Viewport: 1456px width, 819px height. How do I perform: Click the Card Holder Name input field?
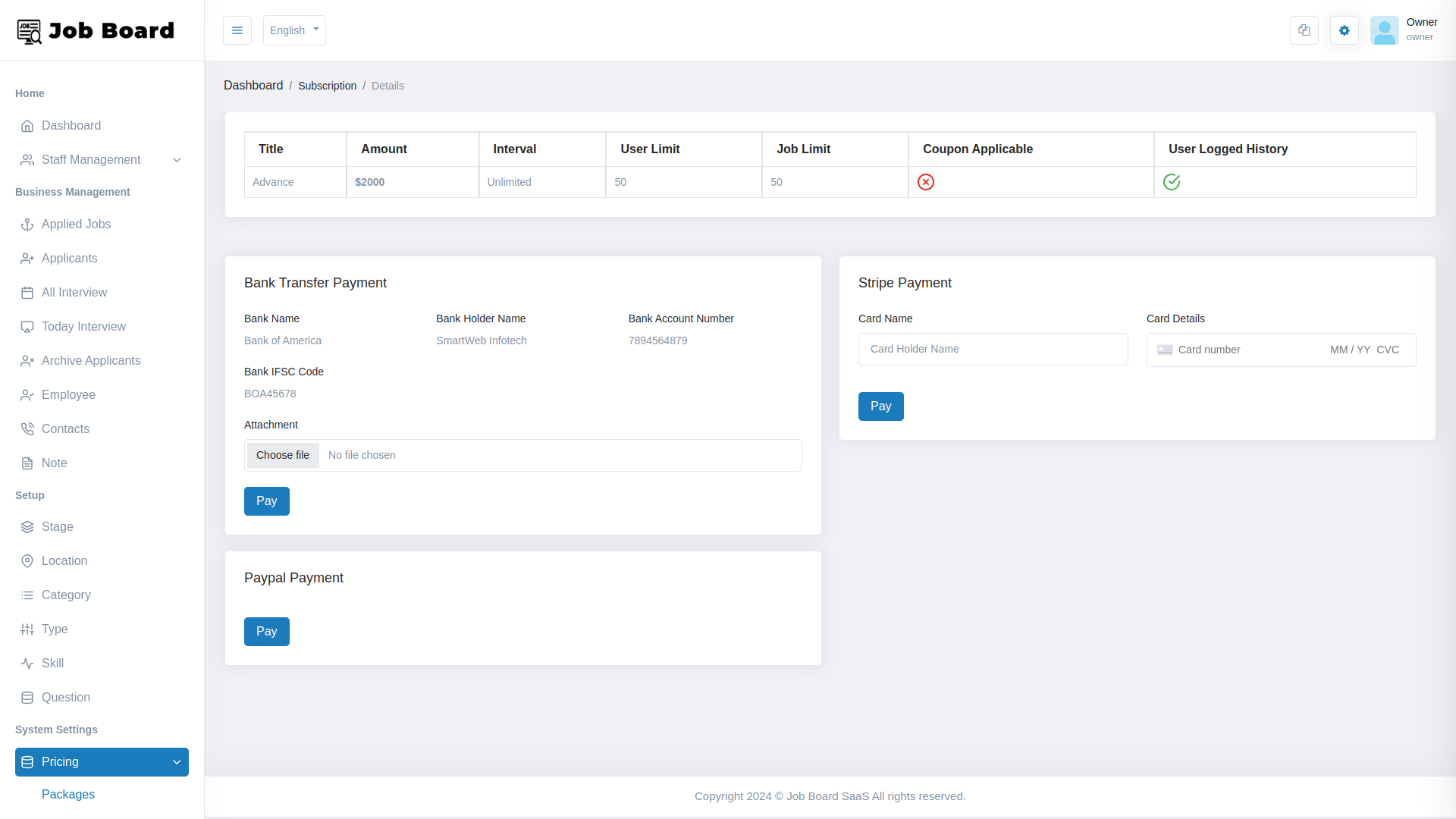(993, 349)
